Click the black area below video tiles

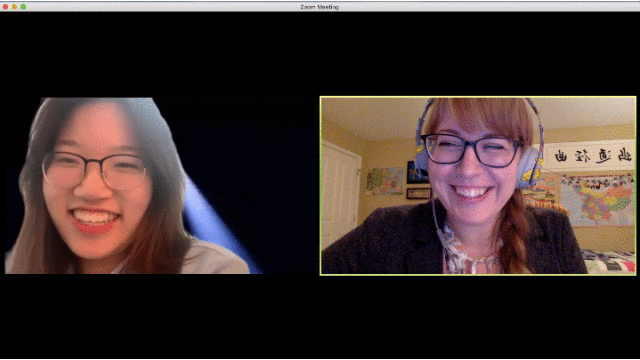pyautogui.click(x=320, y=316)
